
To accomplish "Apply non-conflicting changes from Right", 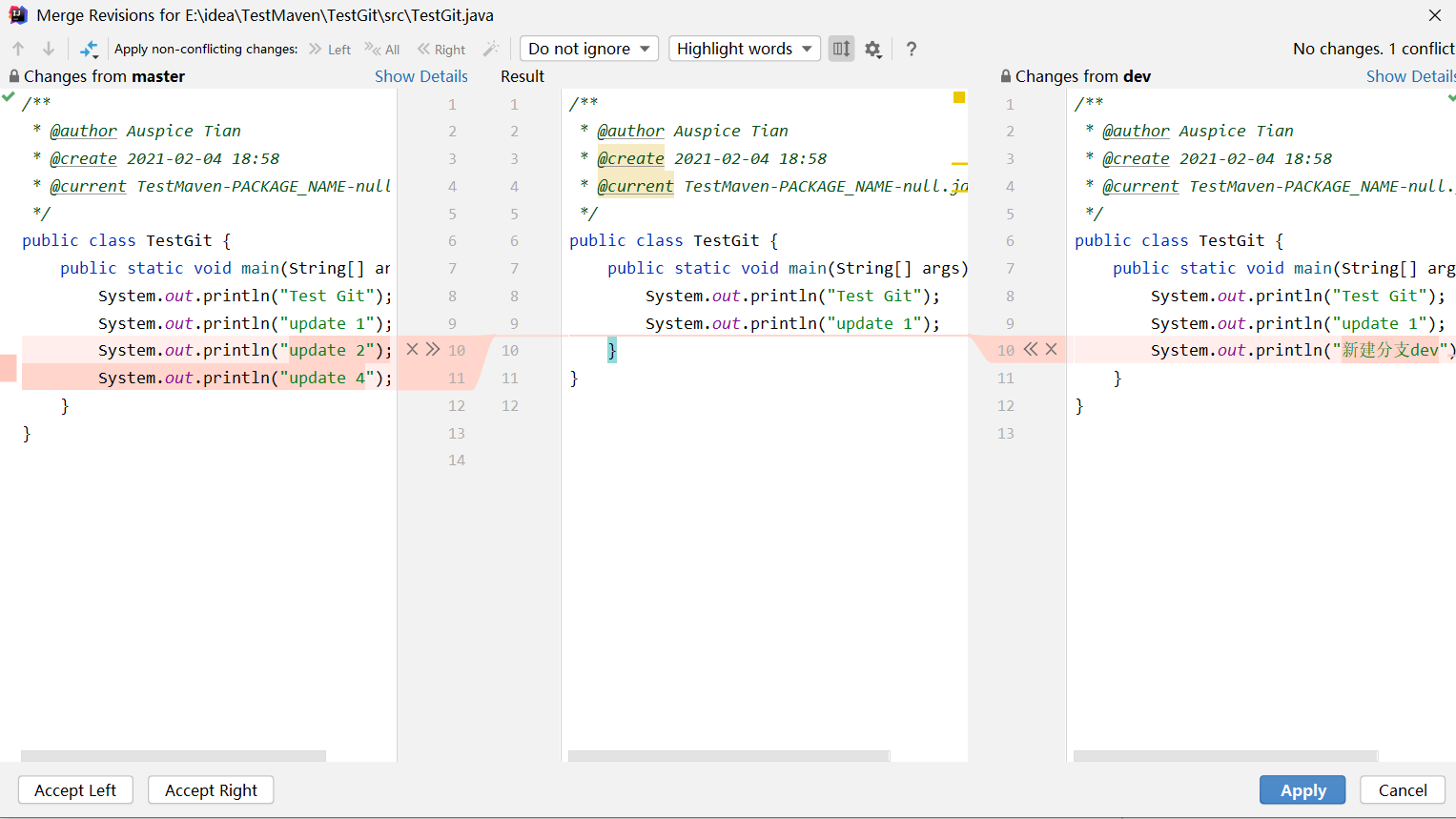I will point(441,49).
